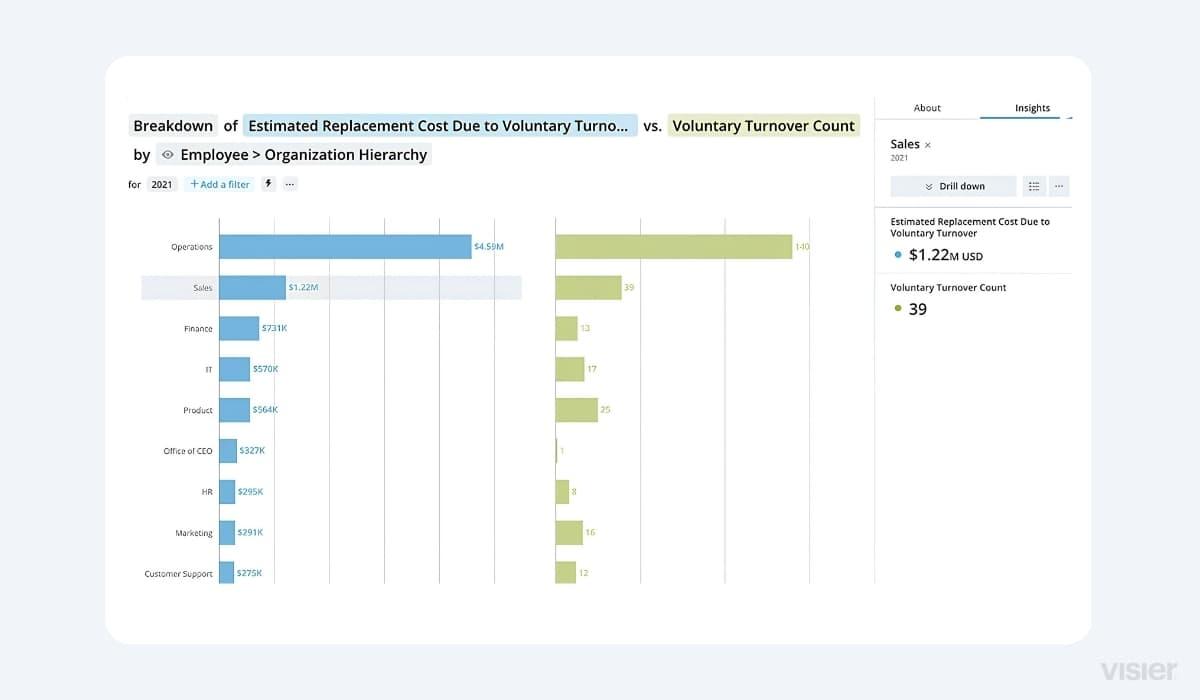
Task: Click the HR green turnover bar (8)
Action: click(x=562, y=492)
